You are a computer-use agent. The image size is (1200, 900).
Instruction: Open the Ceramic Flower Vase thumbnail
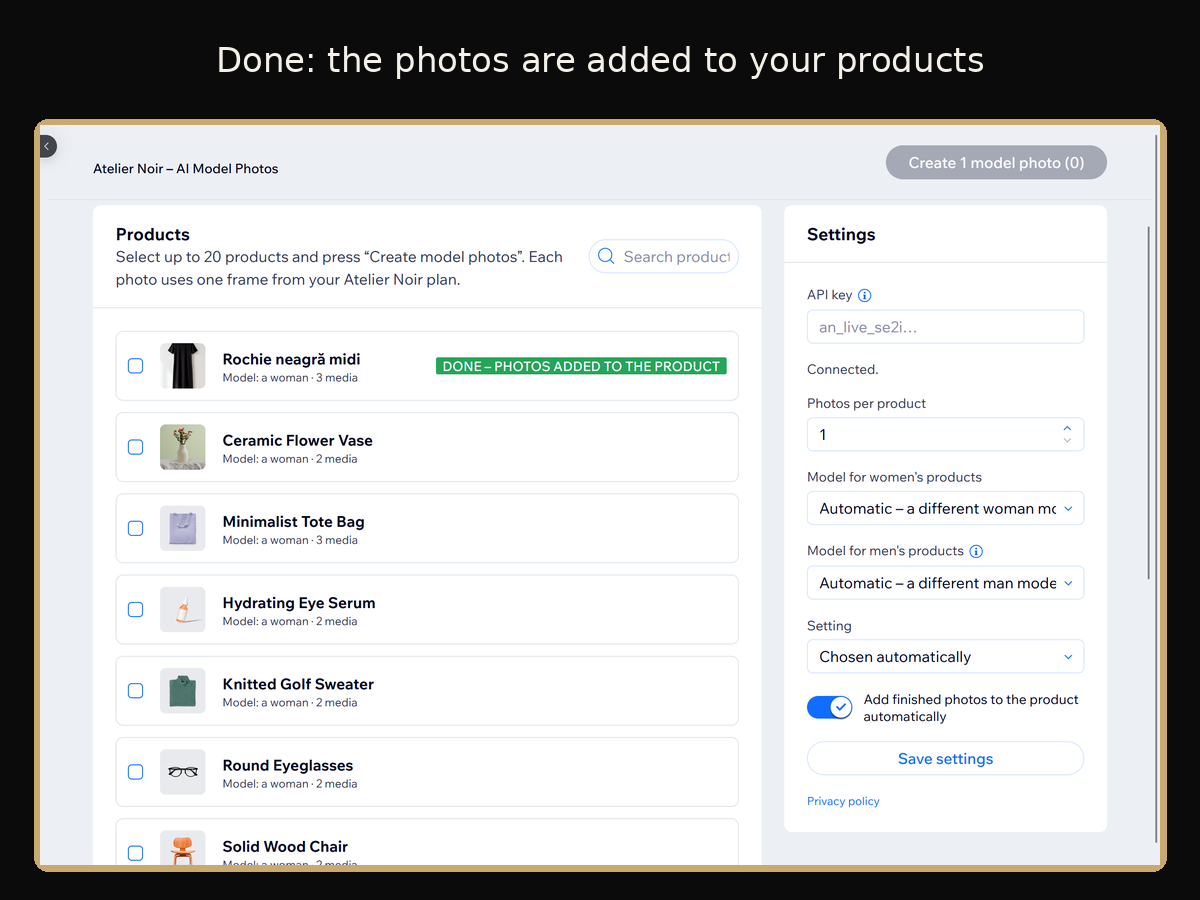(183, 447)
